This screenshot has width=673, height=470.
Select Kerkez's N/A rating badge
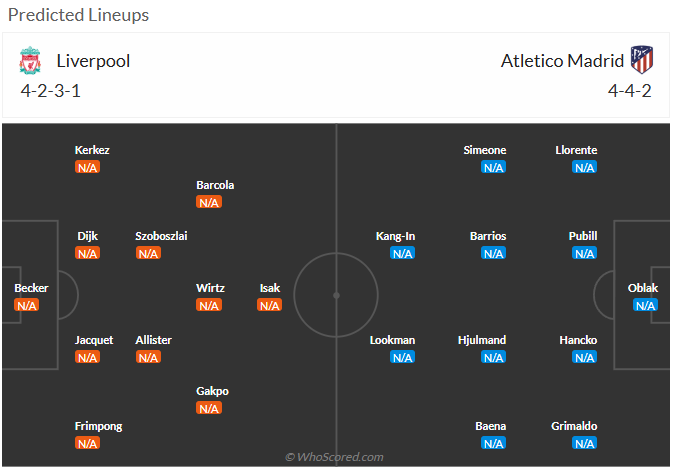88,167
